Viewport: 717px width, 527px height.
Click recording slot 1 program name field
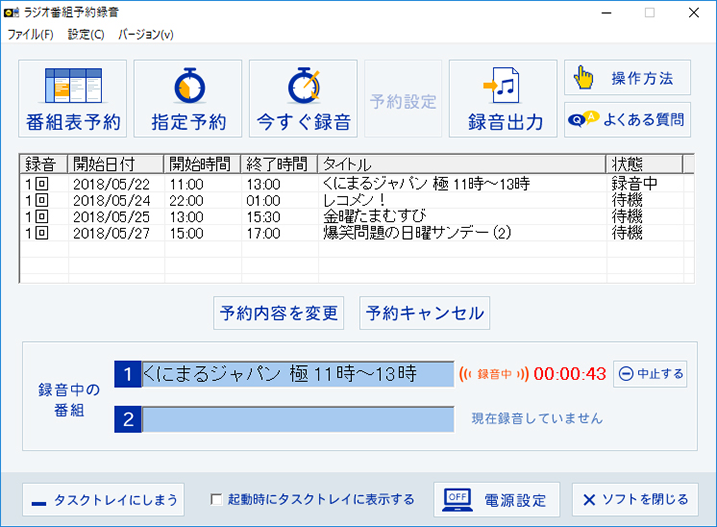pos(298,374)
